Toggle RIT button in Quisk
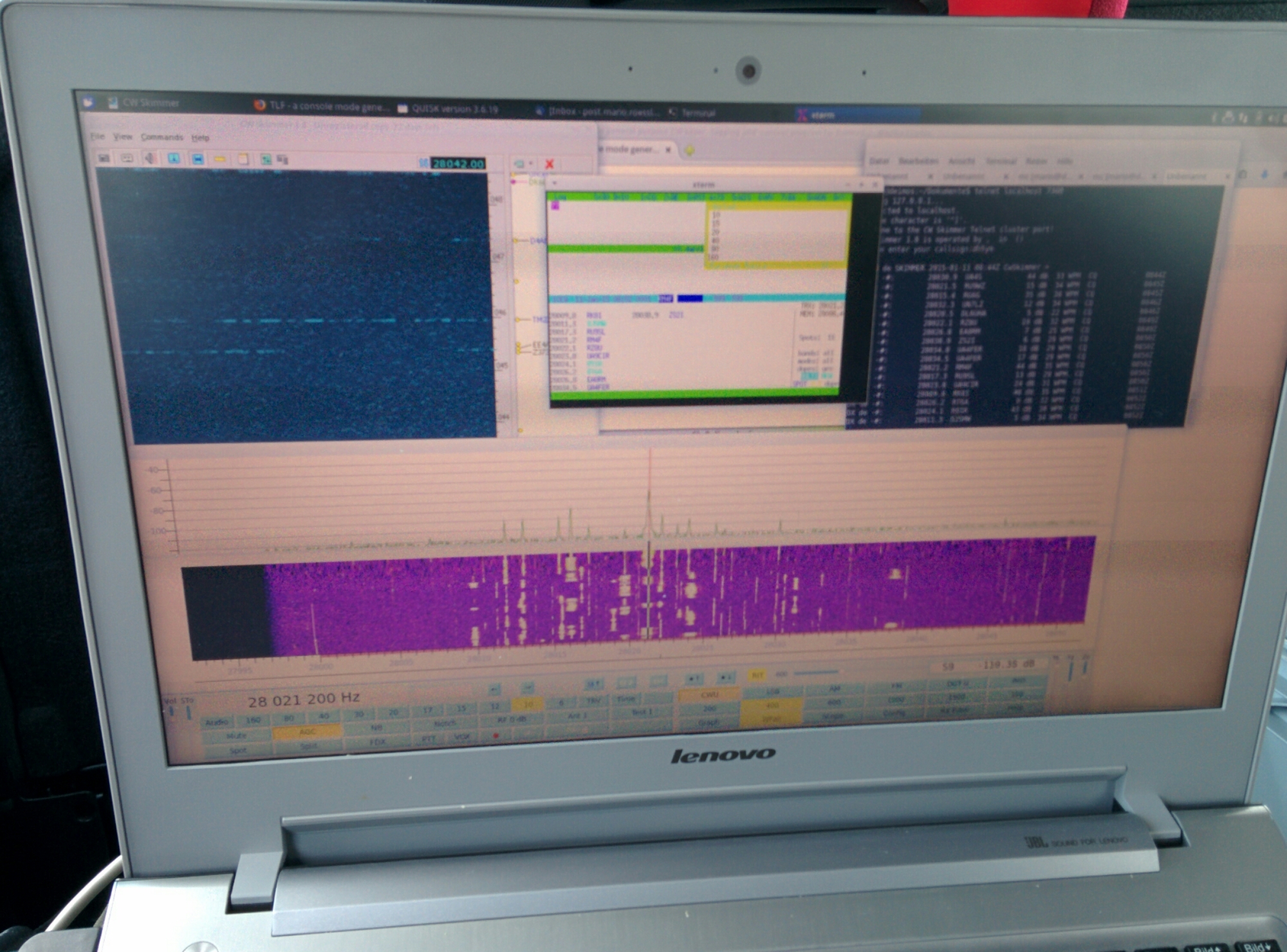1287x952 pixels. pos(757,675)
